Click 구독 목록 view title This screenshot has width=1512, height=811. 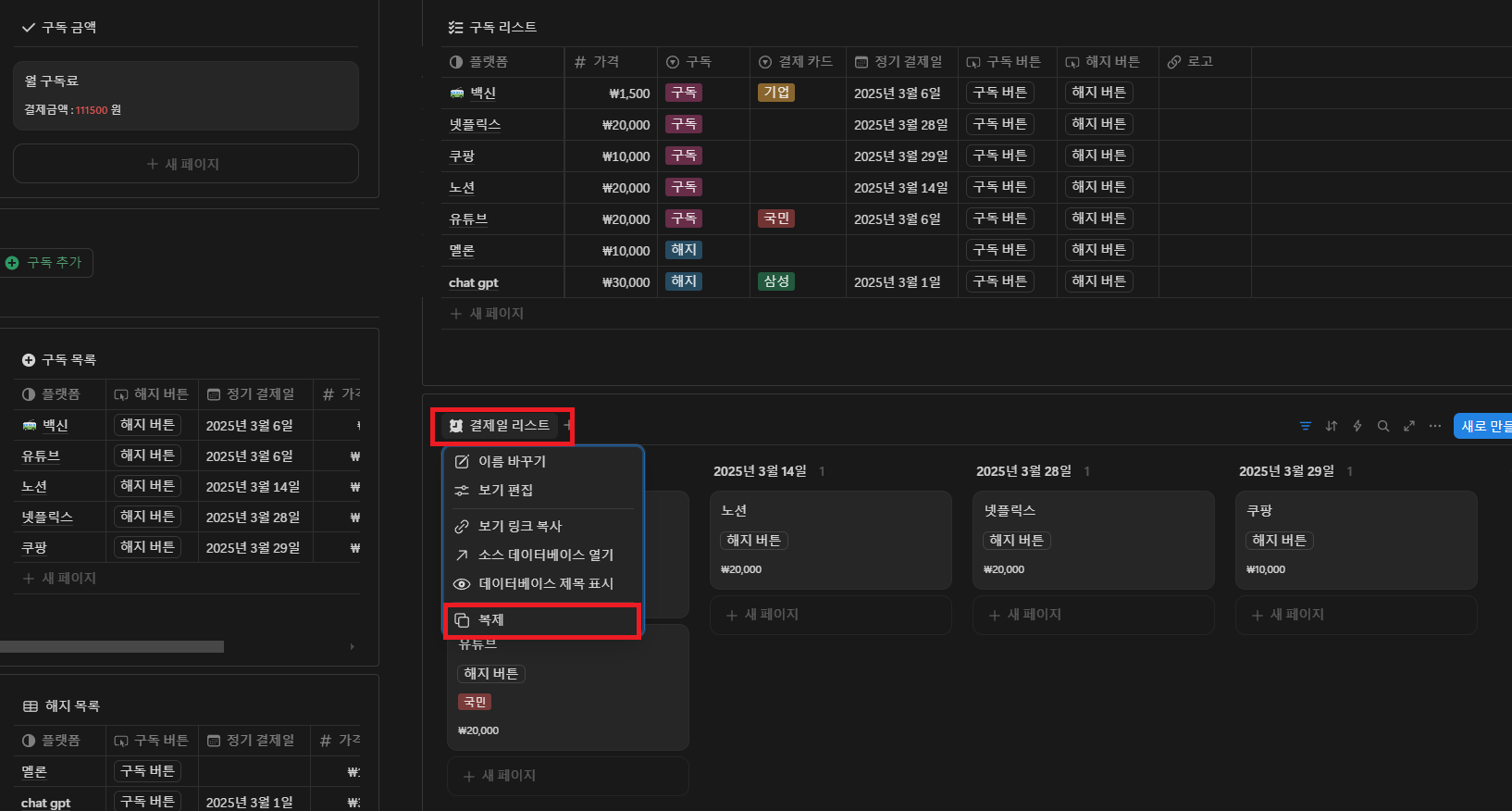[59, 360]
